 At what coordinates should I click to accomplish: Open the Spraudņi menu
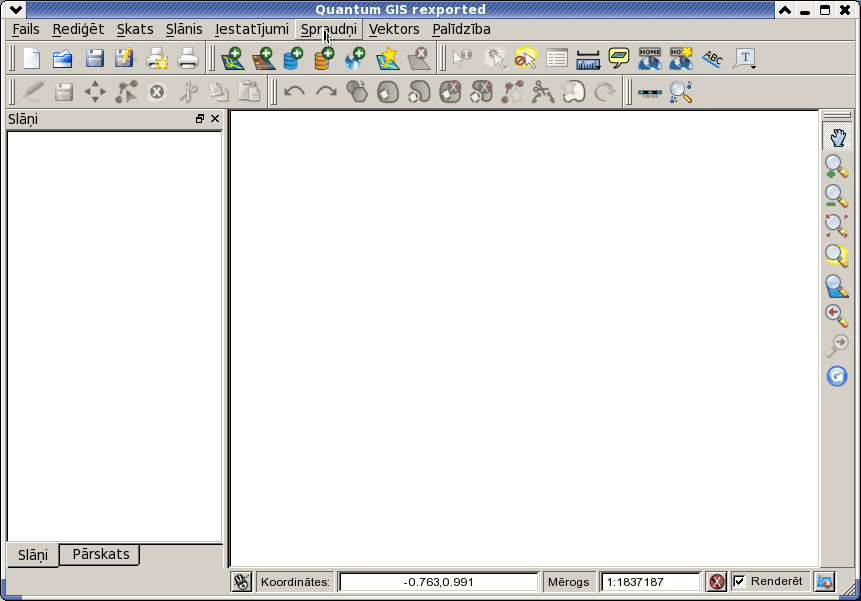(x=328, y=29)
